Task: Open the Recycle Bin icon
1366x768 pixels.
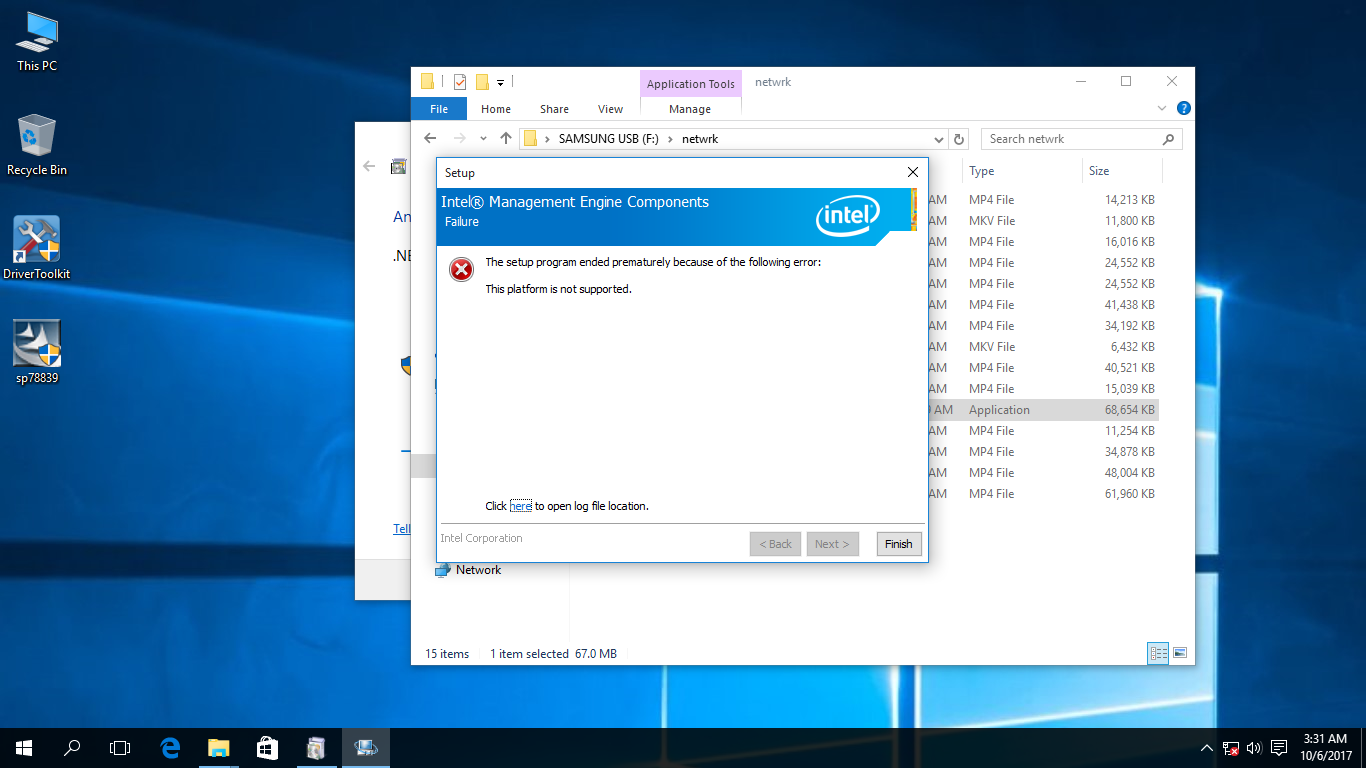Action: coord(37,145)
